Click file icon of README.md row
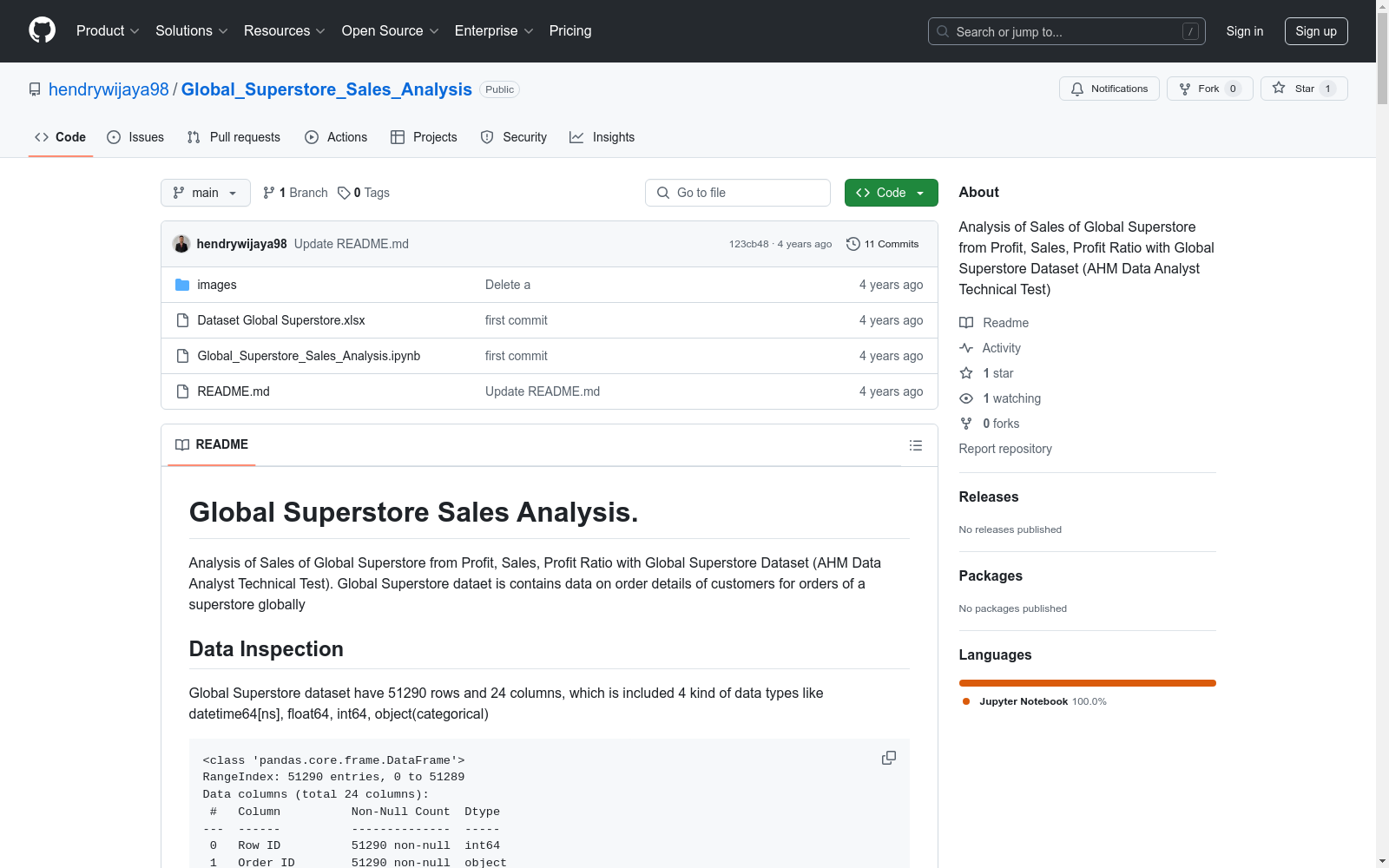 pyautogui.click(x=182, y=391)
